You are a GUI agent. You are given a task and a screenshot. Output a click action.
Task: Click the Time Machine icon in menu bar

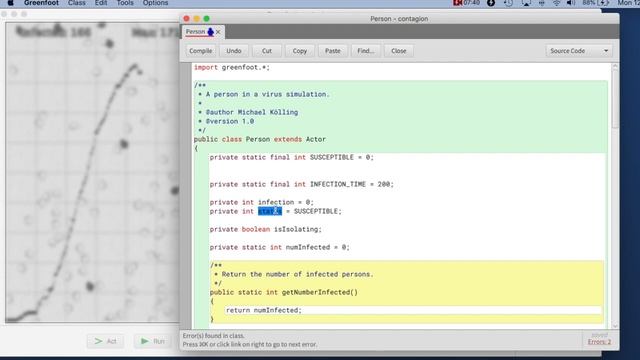508,3
